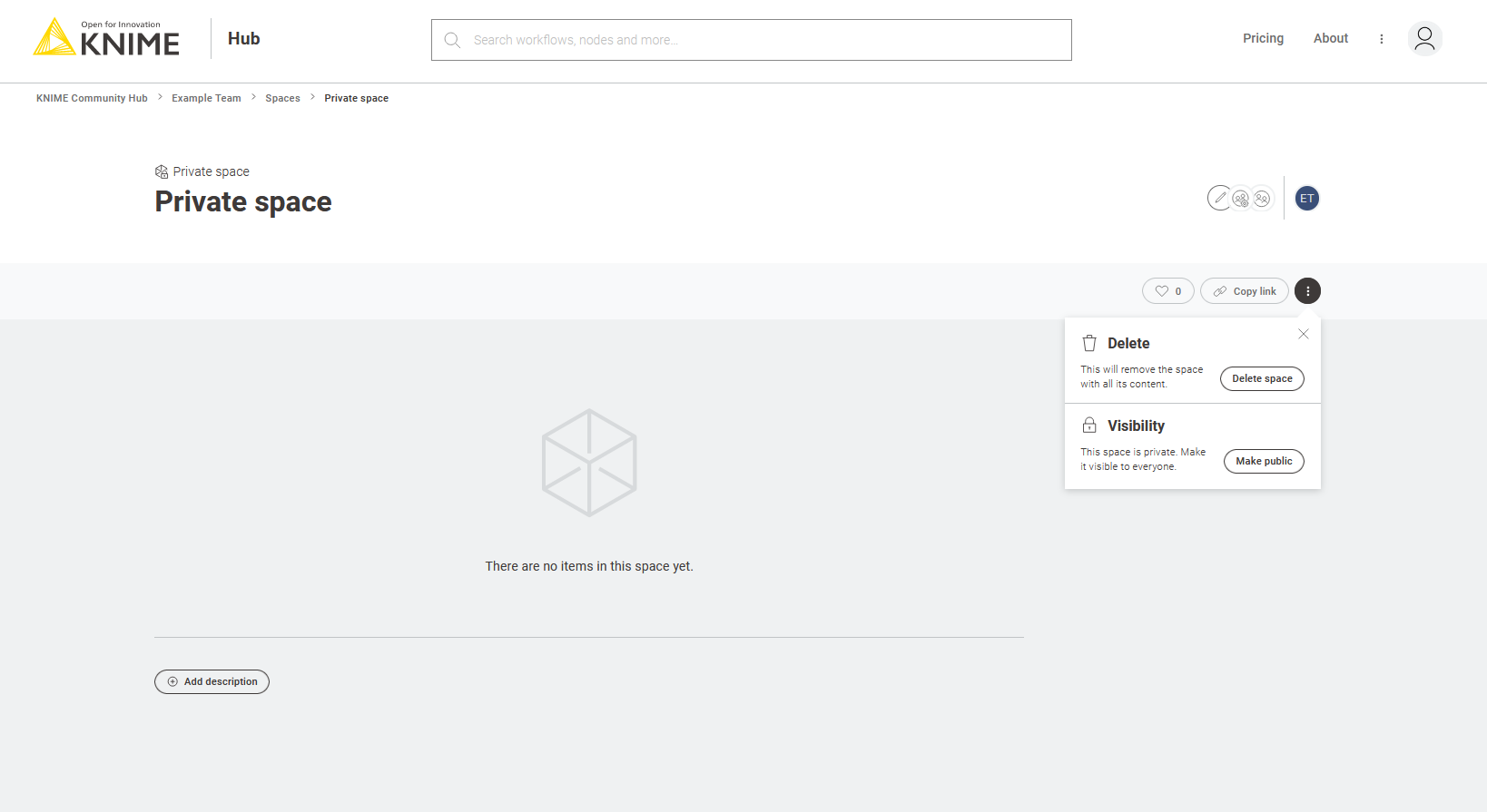Go to Spaces breadcrumb link
The width and height of the screenshot is (1487, 812).
(282, 98)
